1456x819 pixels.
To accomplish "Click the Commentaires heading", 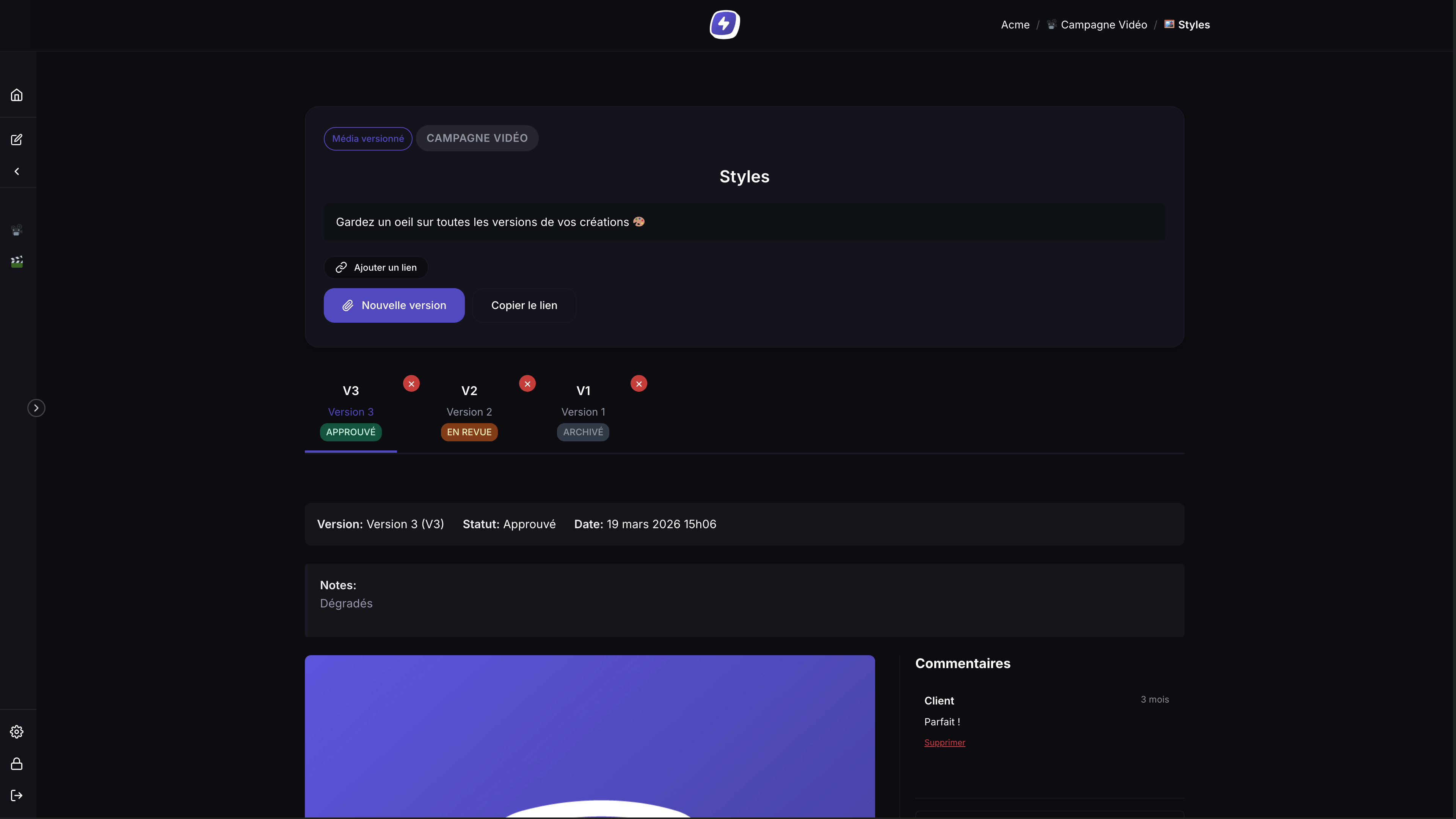I will click(x=963, y=664).
